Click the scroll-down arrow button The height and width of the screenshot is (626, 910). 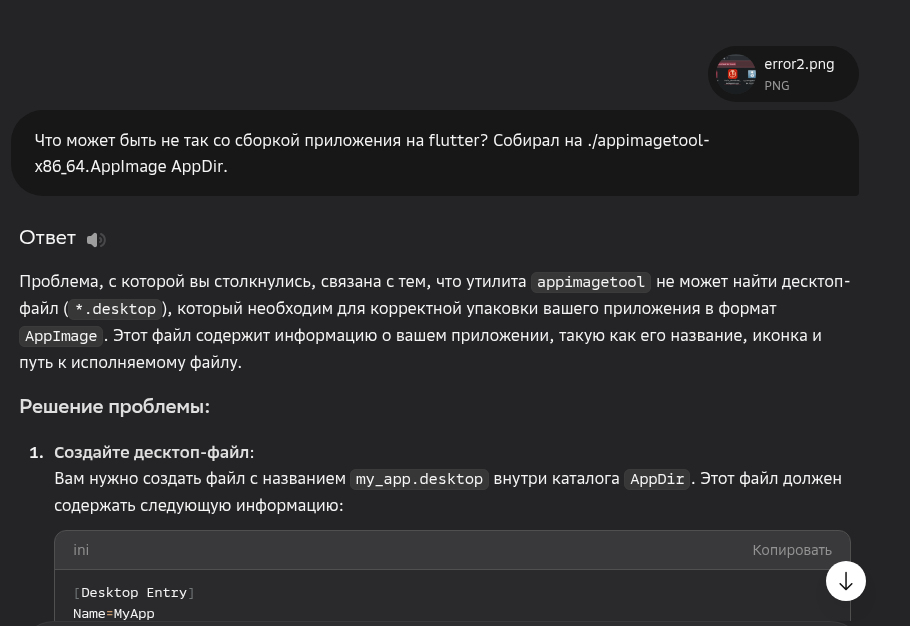845,581
